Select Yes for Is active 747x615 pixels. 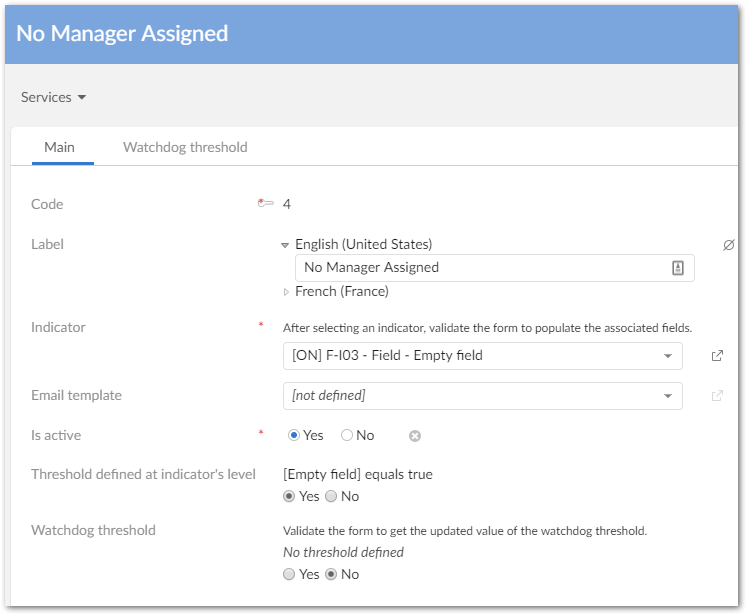pyautogui.click(x=294, y=436)
